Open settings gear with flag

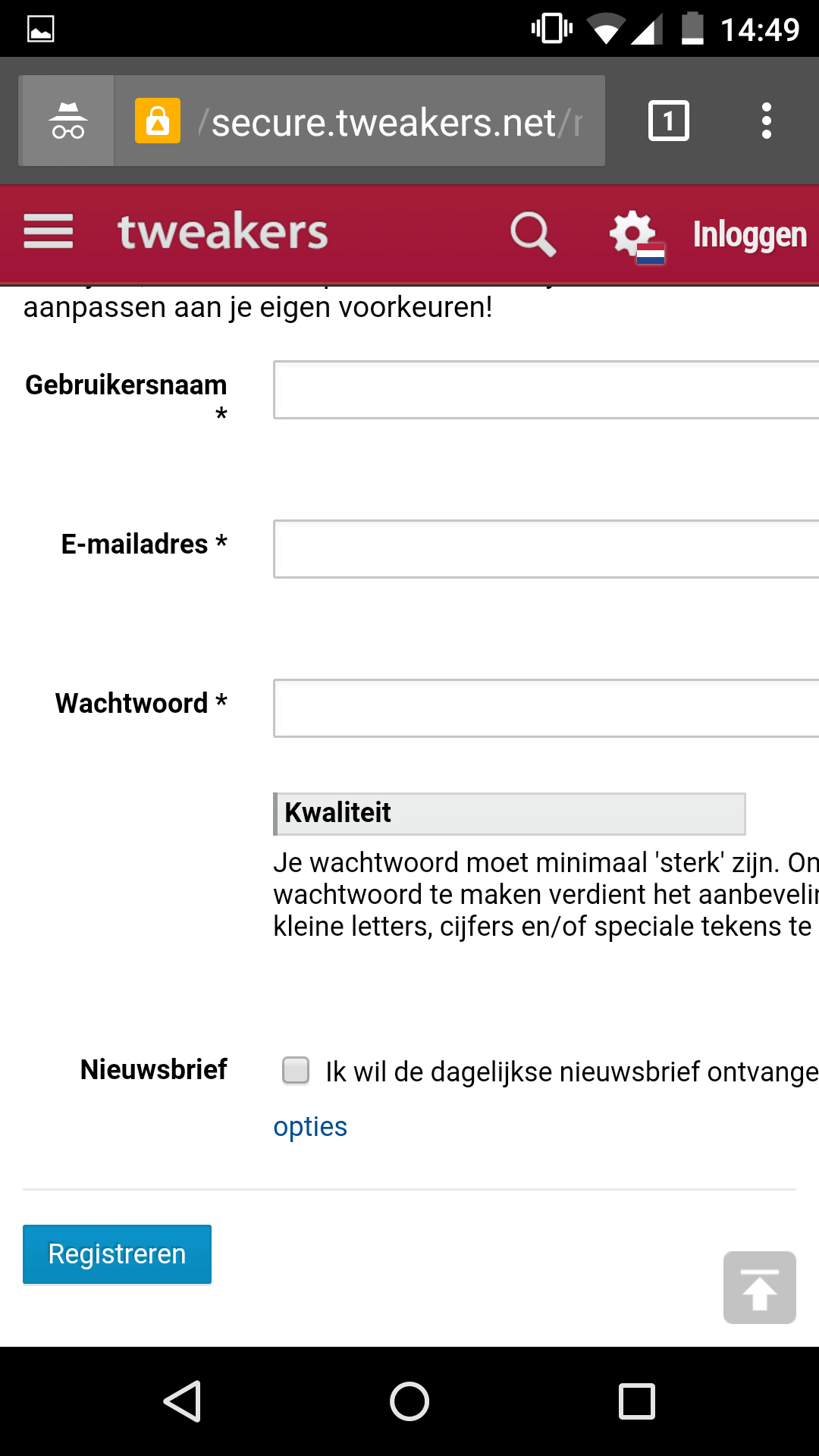(x=635, y=235)
